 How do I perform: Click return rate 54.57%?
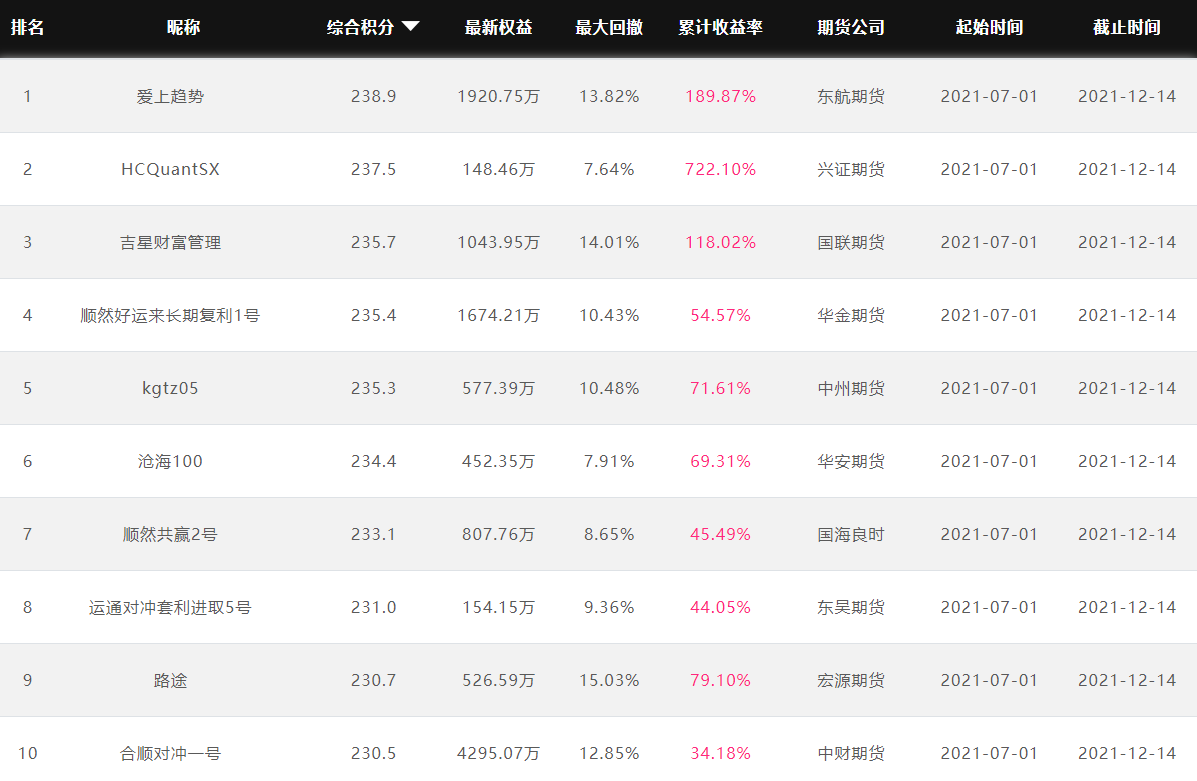point(721,315)
